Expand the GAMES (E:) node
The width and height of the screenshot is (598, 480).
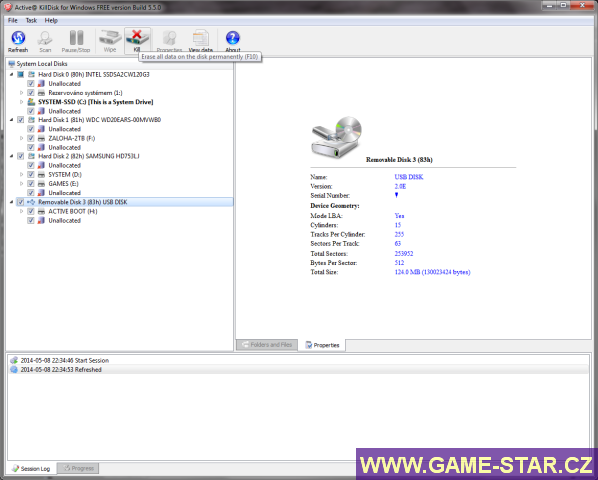21,184
